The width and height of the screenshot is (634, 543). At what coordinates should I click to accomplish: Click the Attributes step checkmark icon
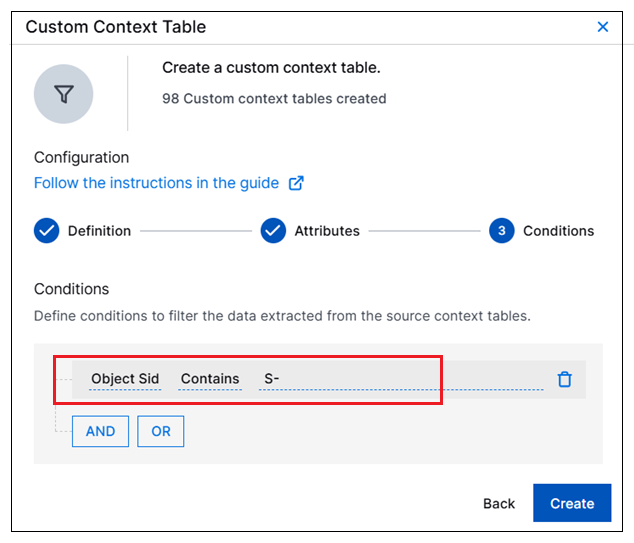(273, 231)
